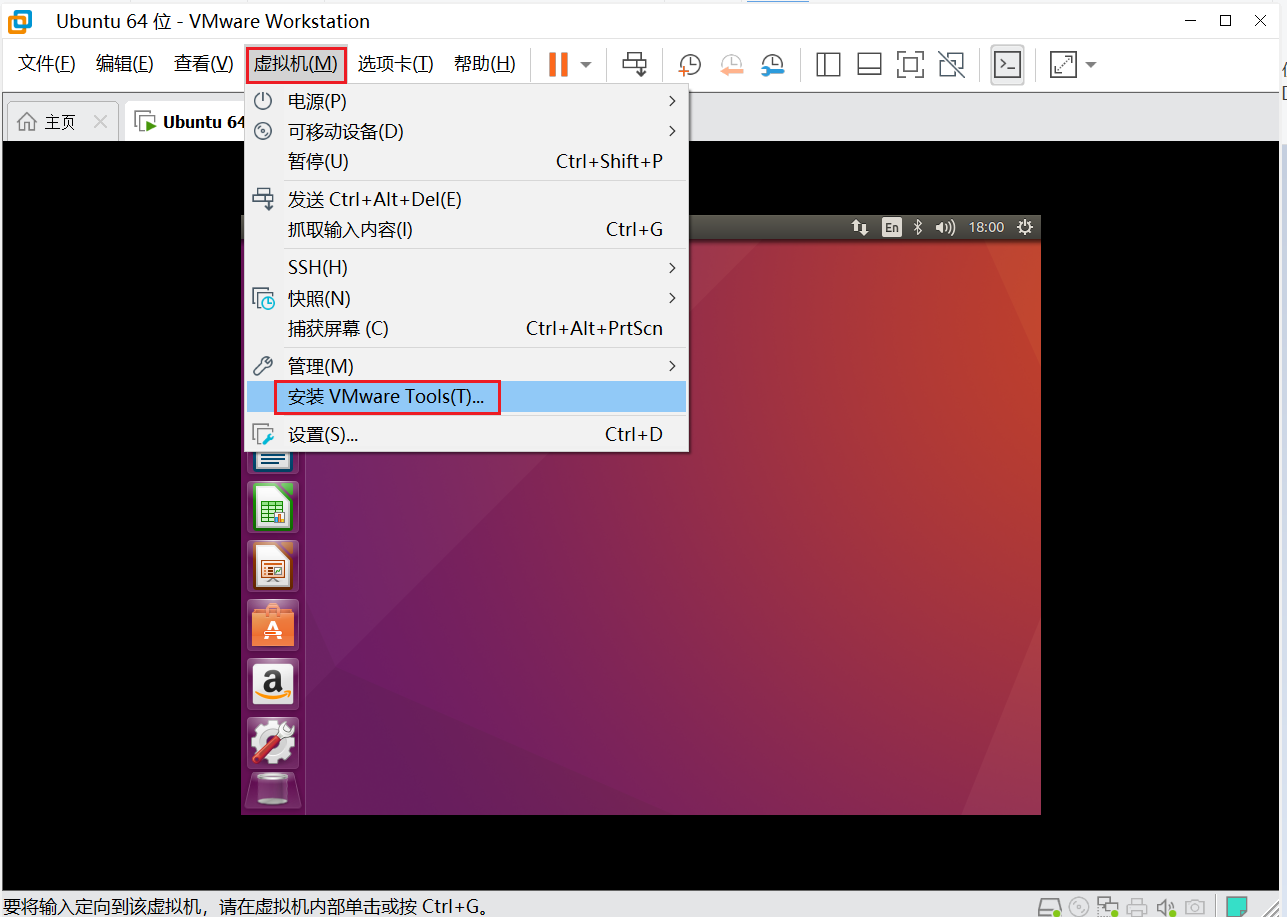Click the sound card status bar icon

click(x=1166, y=907)
